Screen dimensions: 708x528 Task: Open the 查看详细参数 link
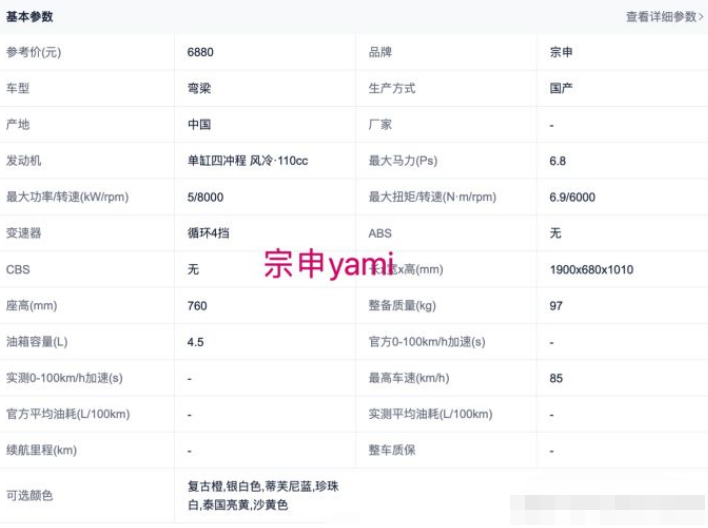point(664,17)
